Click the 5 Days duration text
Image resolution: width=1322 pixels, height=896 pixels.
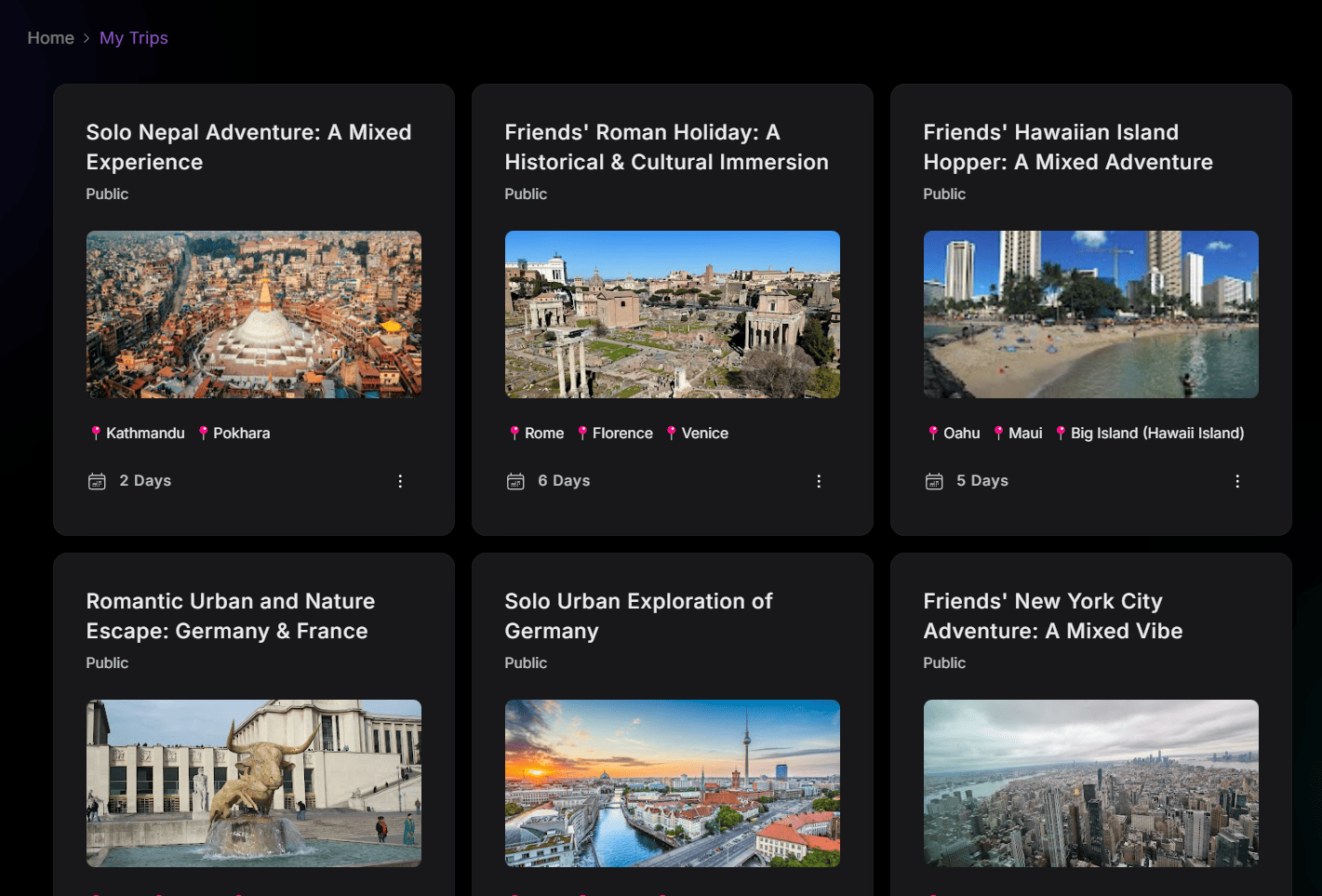(x=982, y=481)
